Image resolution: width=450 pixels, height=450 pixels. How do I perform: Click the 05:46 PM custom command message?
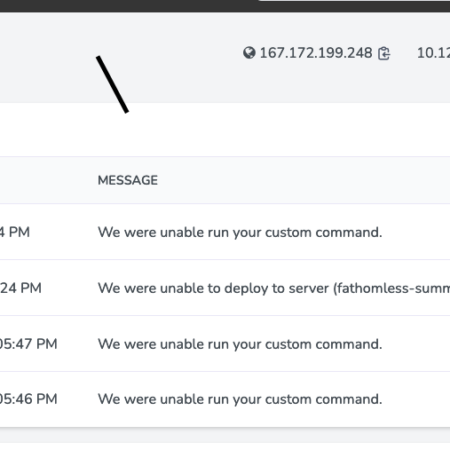240,399
